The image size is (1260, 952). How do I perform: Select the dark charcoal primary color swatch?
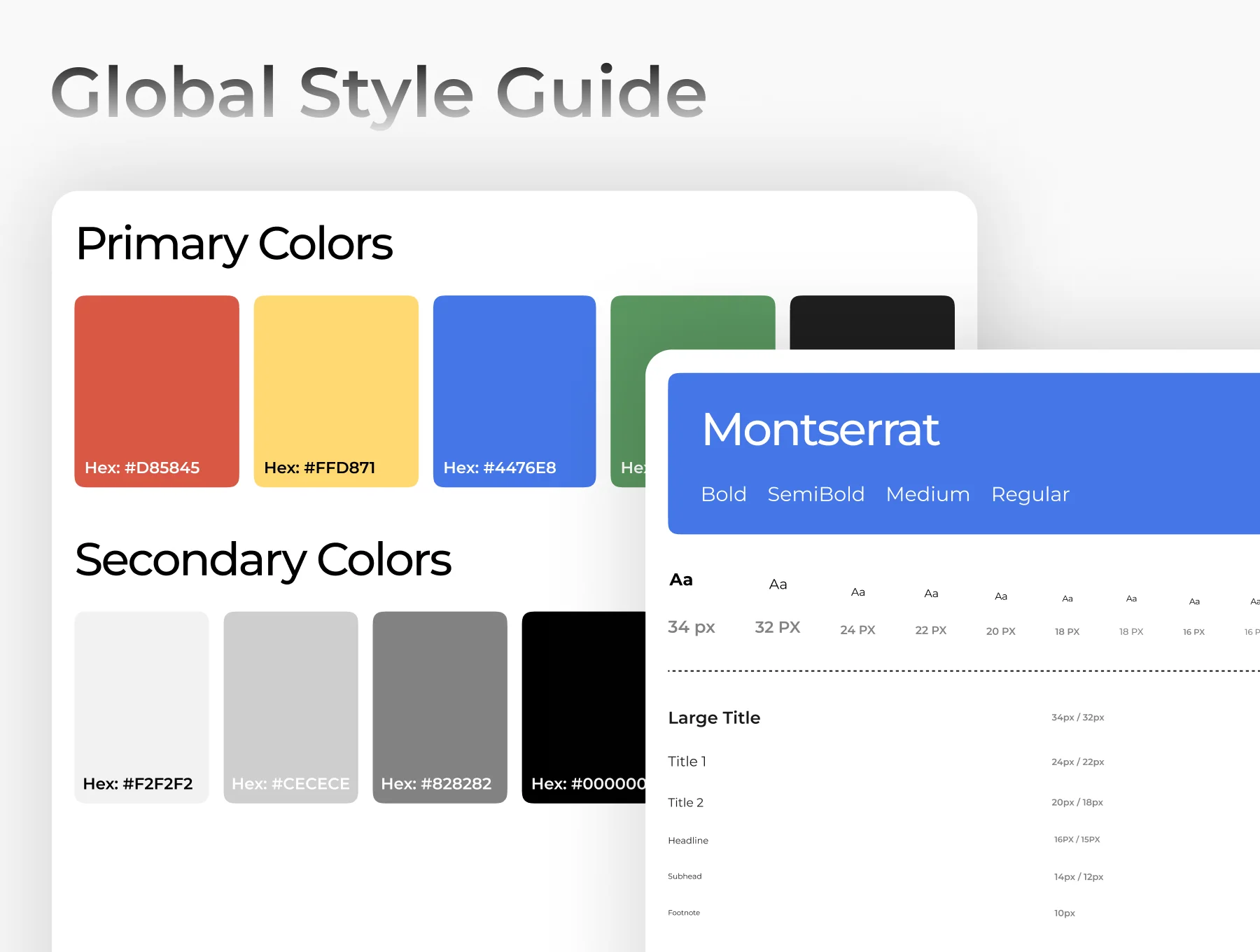(872, 322)
